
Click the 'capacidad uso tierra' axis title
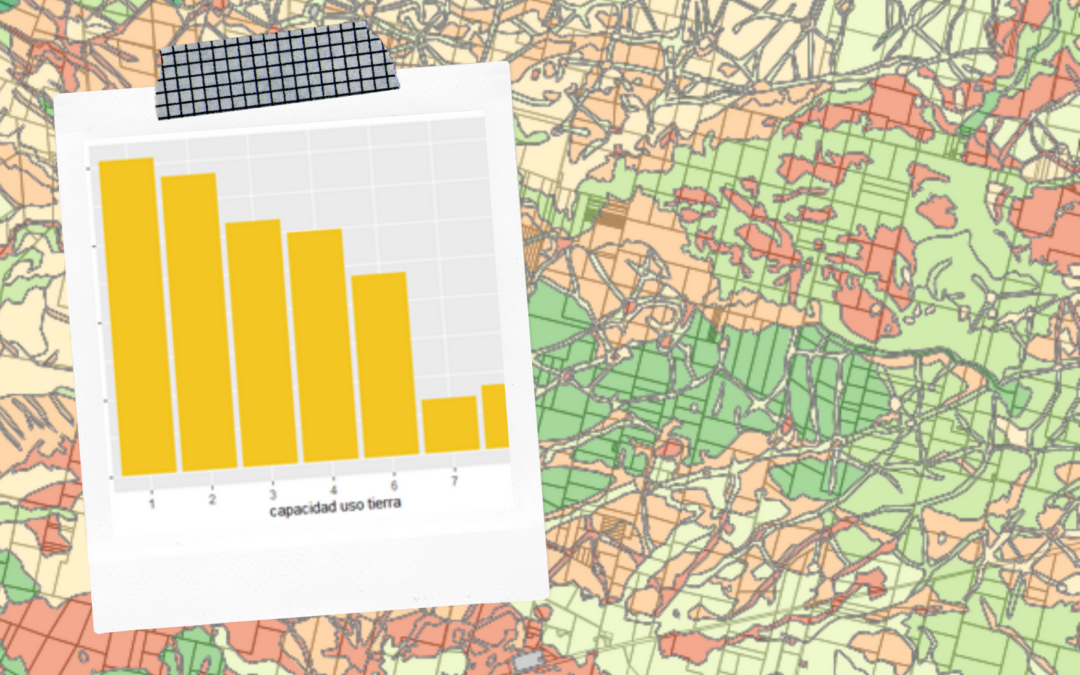click(x=335, y=508)
